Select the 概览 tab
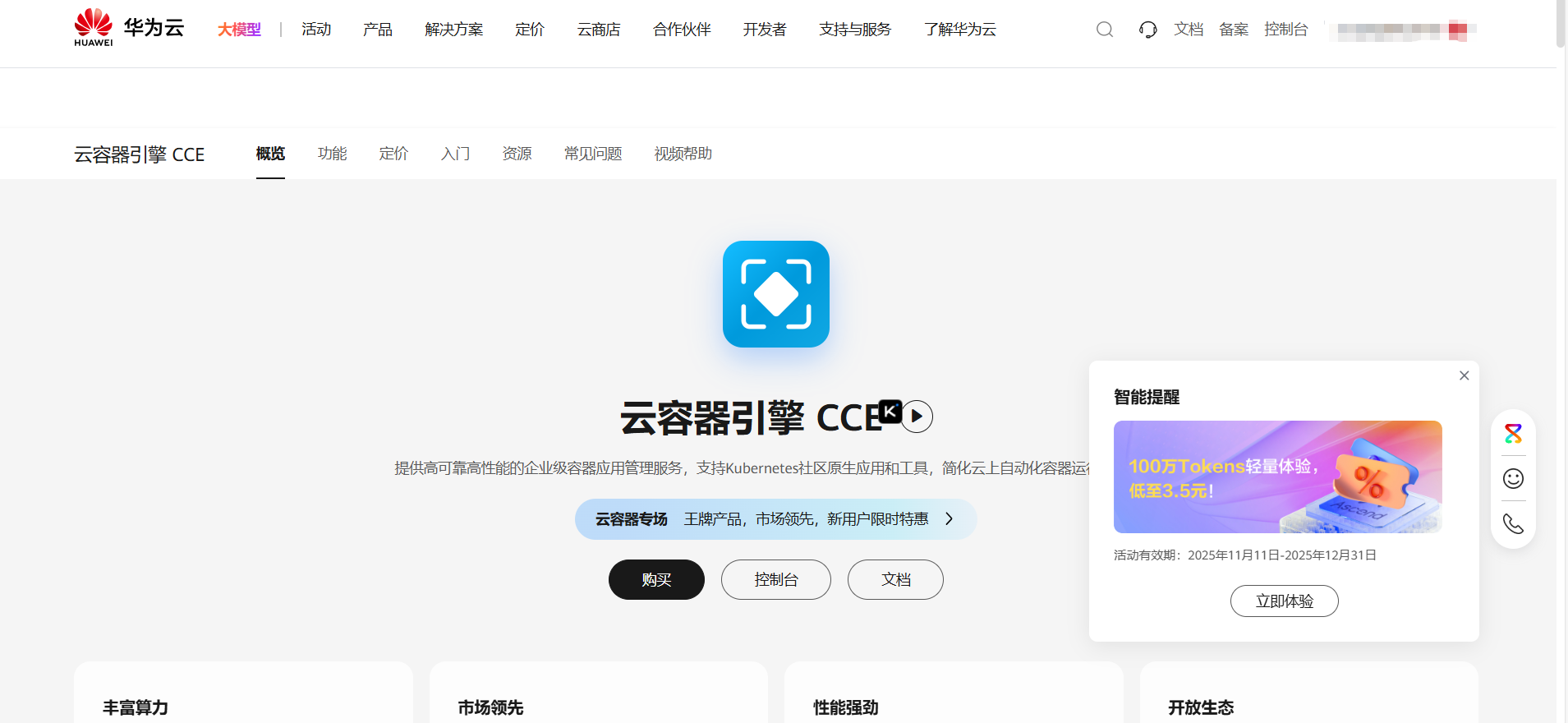Screen dimensions: 1568x723 [x=270, y=154]
